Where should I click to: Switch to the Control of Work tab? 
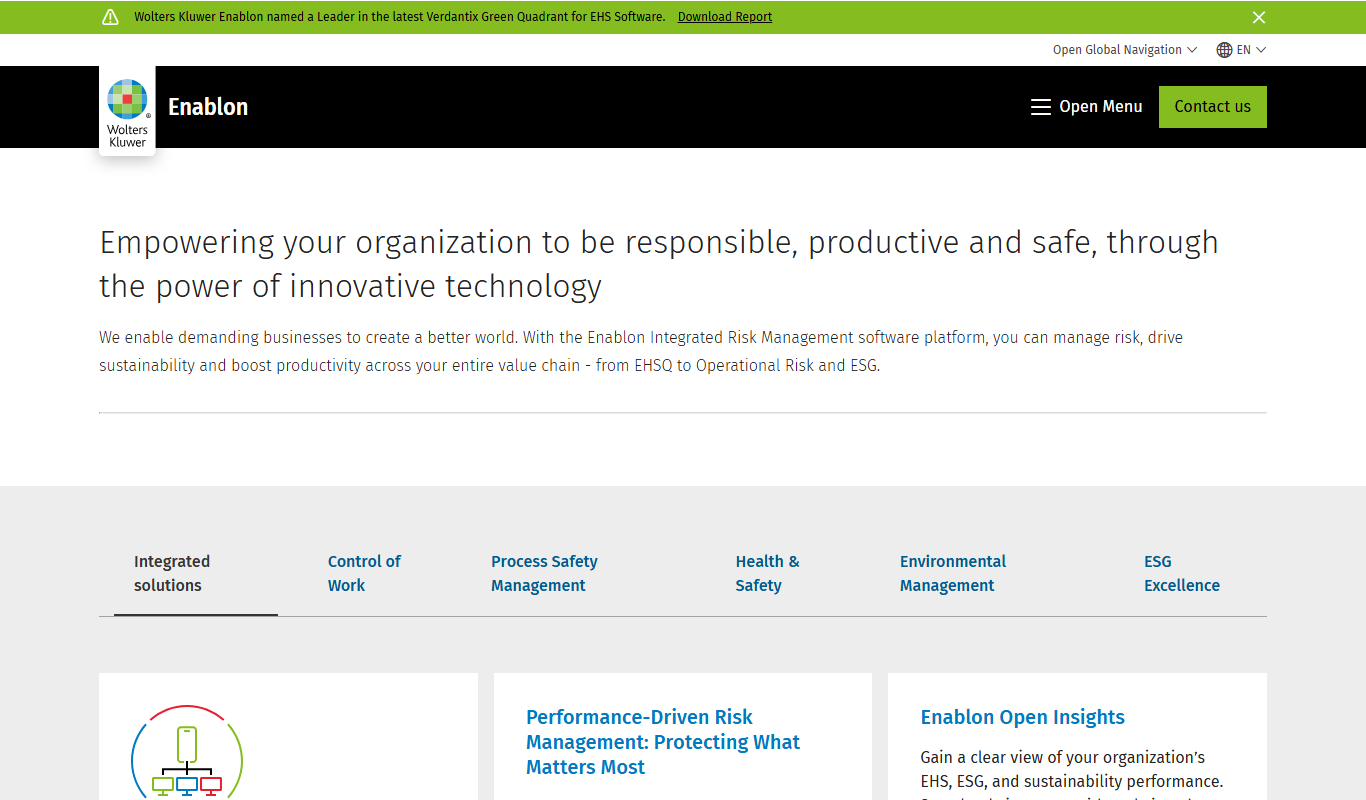pyautogui.click(x=364, y=574)
